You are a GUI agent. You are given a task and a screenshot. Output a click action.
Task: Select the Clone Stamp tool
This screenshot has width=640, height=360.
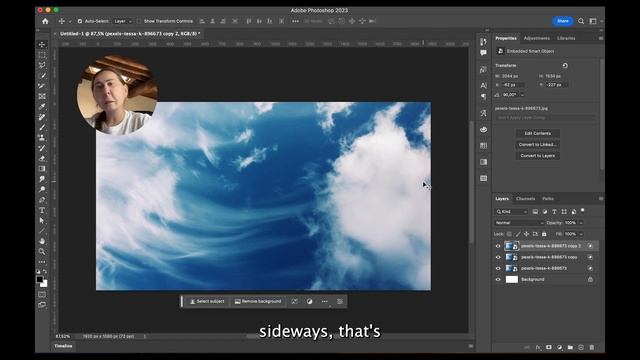click(x=42, y=138)
